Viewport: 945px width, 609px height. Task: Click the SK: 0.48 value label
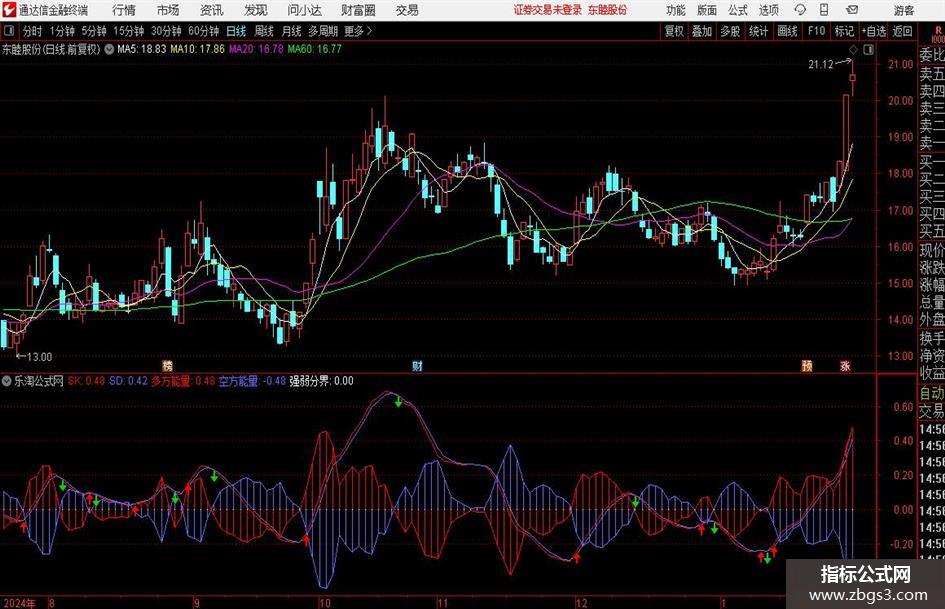pyautogui.click(x=86, y=380)
